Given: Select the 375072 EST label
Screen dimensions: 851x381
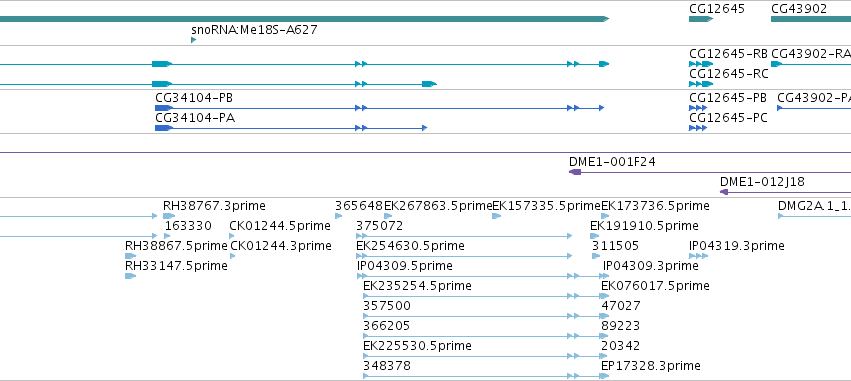Looking at the screenshot, I should [379, 226].
